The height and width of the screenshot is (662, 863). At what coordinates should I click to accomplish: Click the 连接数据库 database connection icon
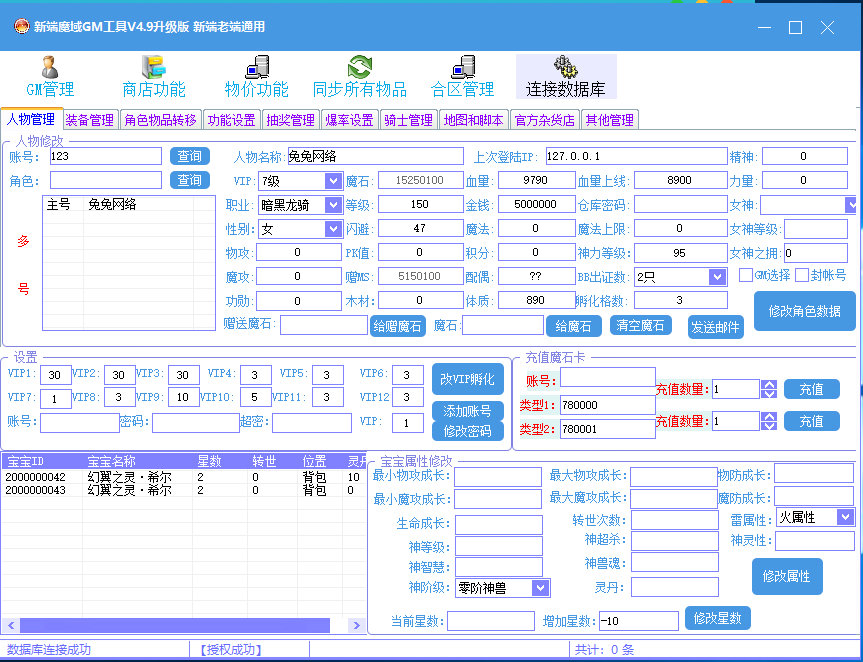pyautogui.click(x=565, y=68)
